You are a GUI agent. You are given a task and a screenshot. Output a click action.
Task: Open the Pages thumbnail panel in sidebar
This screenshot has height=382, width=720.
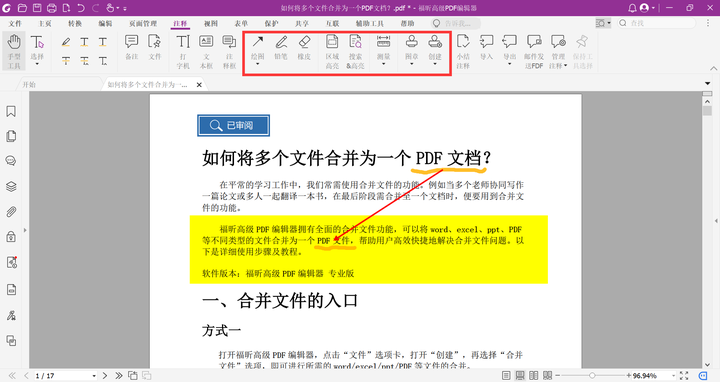click(11, 136)
